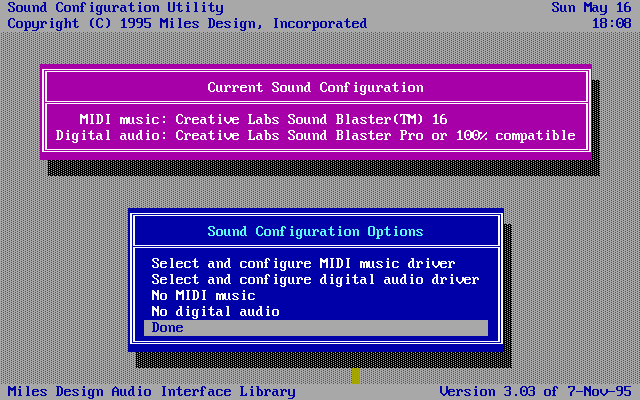Click the MIDI music Sound Blaster 16 line

(x=263, y=119)
